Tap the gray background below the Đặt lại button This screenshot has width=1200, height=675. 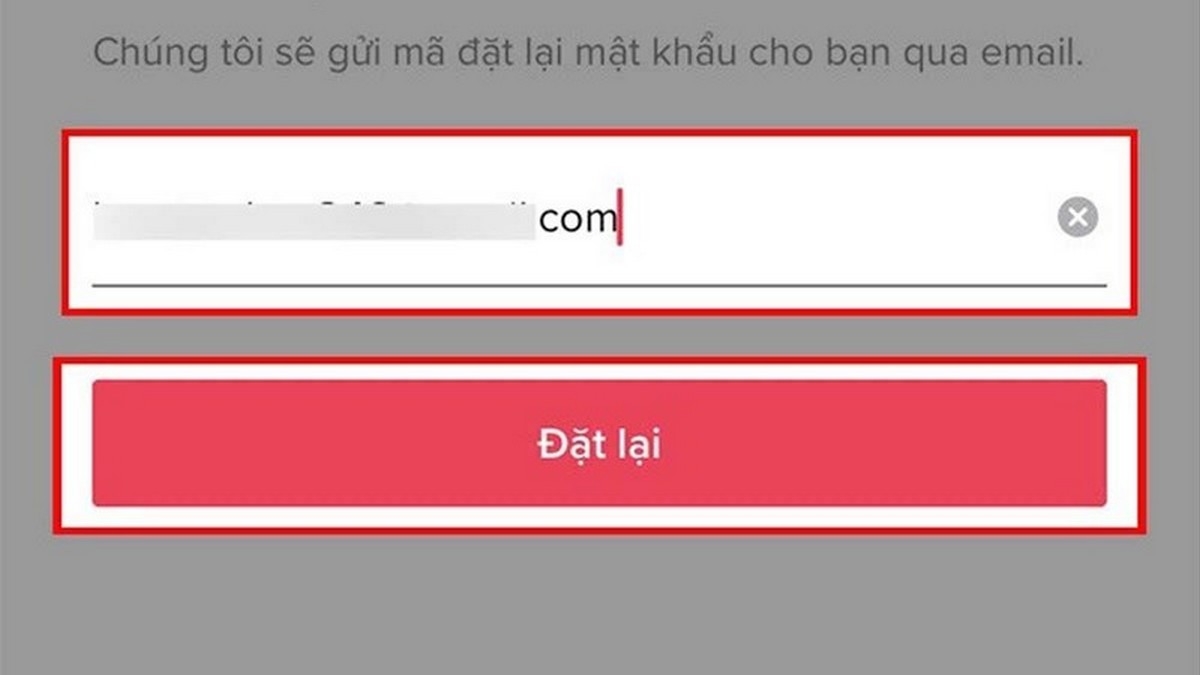click(x=599, y=600)
